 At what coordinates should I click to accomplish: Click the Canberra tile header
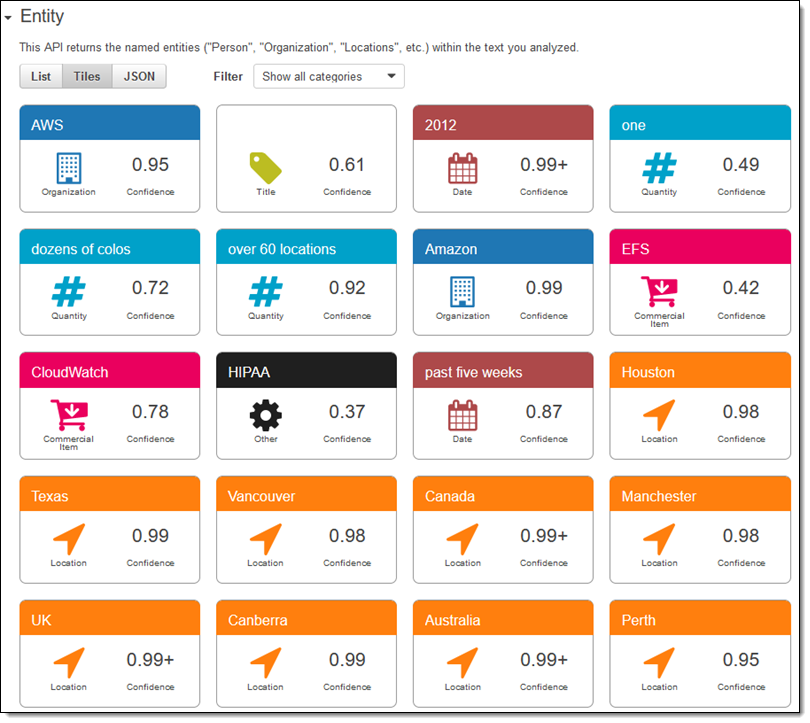306,618
